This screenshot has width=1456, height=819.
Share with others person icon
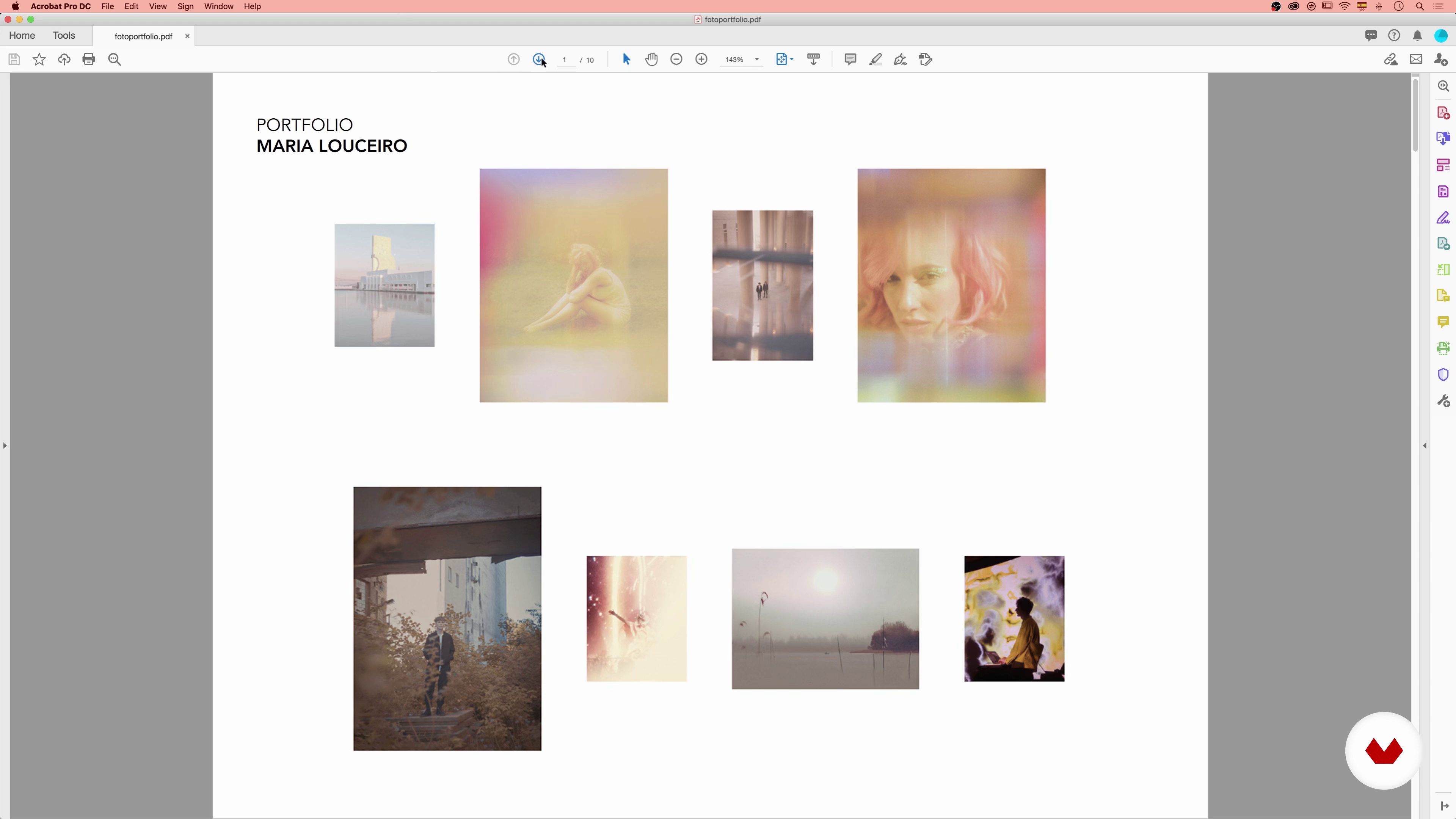(x=1441, y=60)
